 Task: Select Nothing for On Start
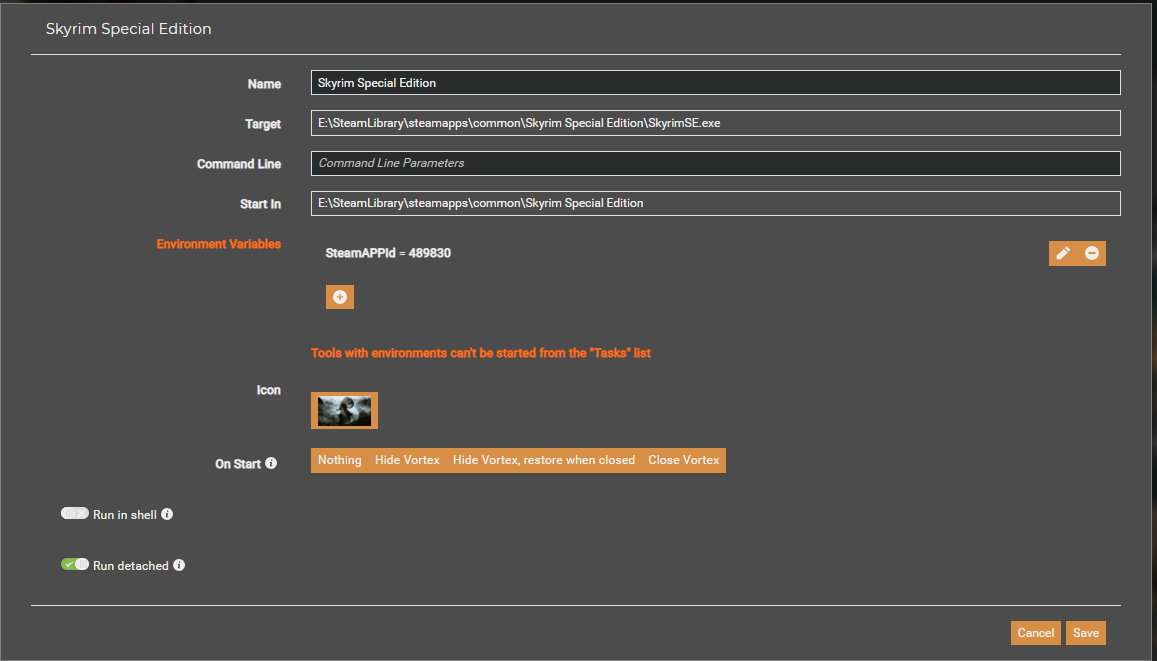pos(339,460)
